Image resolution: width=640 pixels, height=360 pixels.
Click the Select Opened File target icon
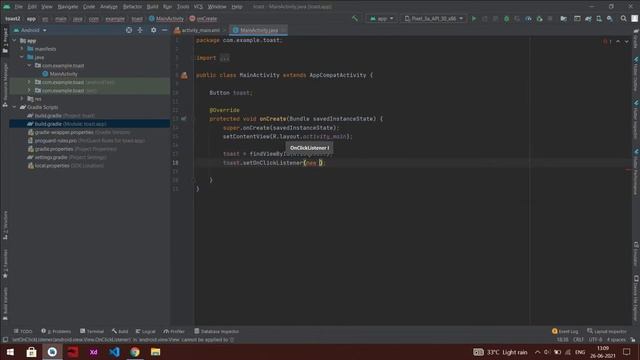(129, 30)
